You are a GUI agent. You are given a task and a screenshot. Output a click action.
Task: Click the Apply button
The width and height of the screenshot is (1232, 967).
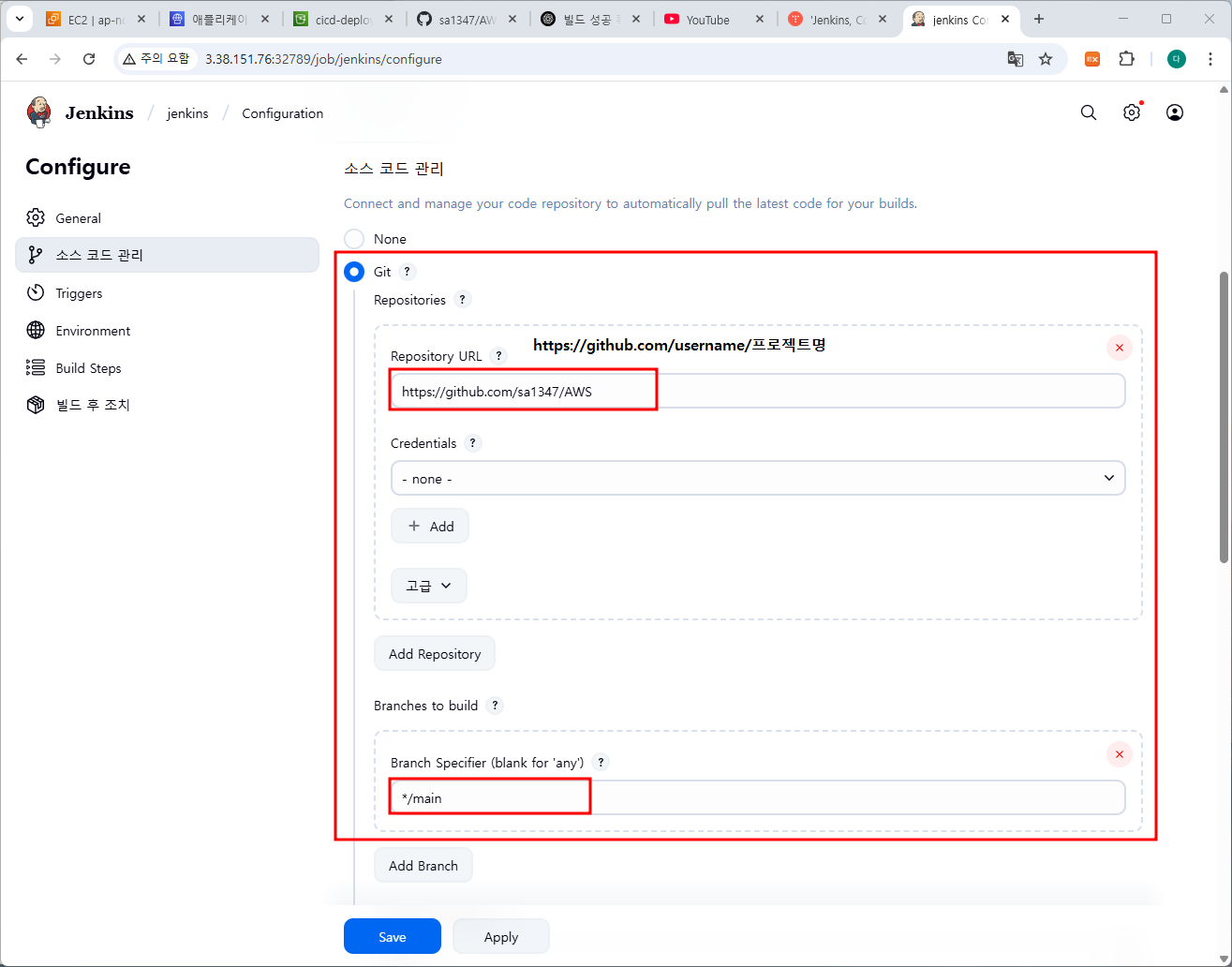(x=501, y=936)
